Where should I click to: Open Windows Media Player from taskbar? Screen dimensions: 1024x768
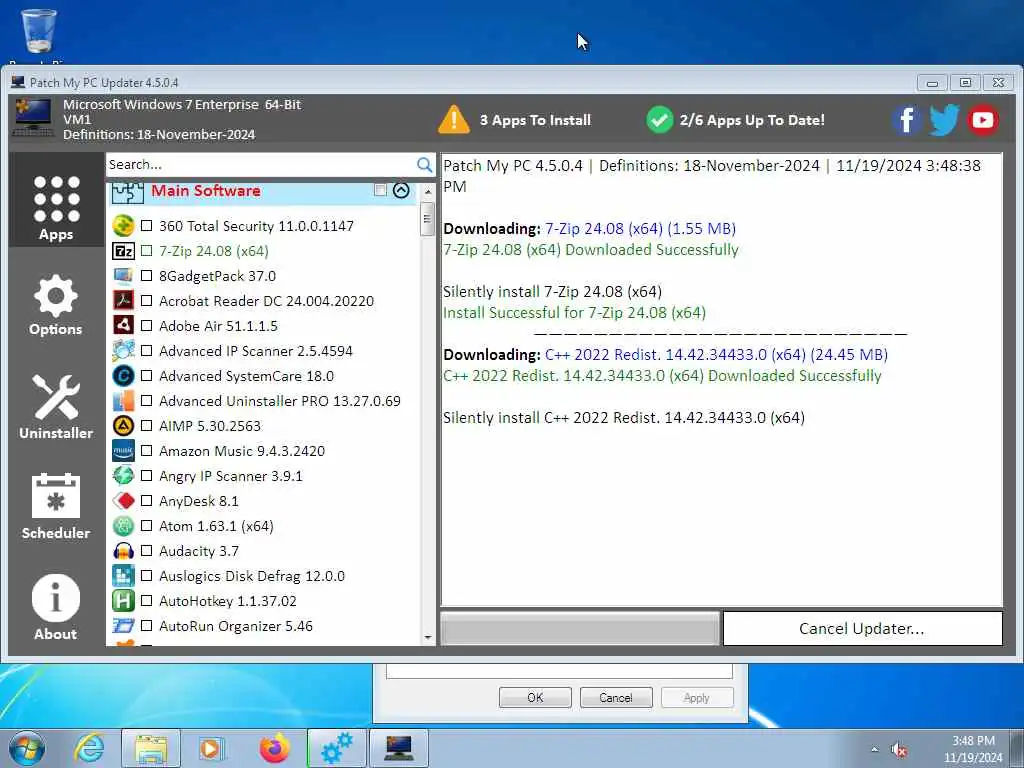point(211,748)
